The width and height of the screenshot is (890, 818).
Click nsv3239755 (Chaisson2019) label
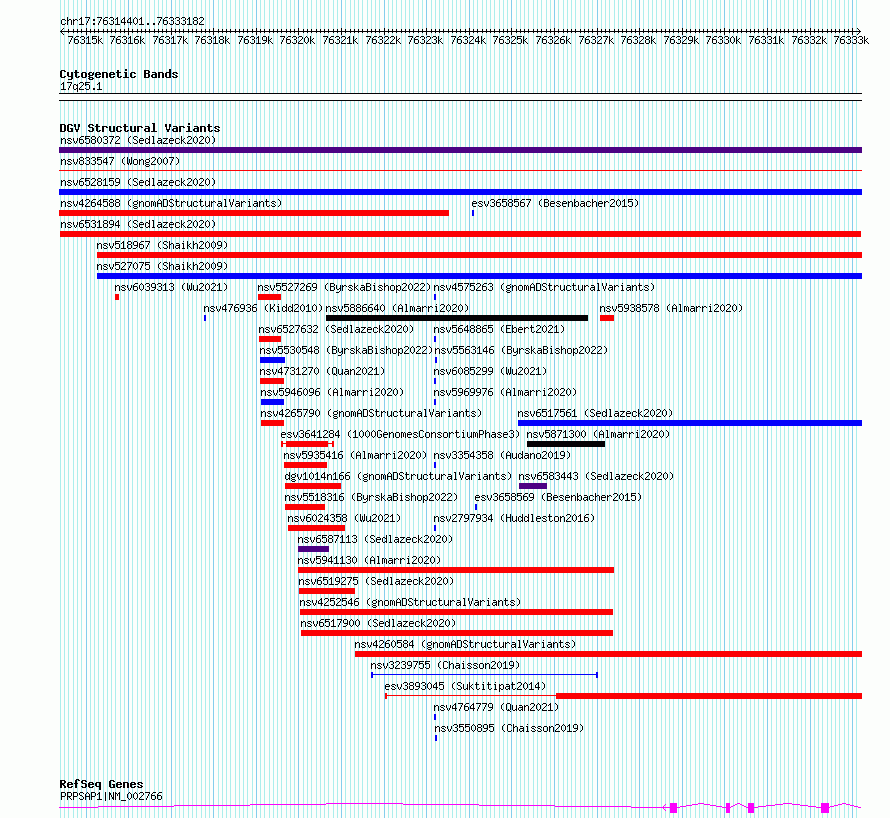click(445, 665)
